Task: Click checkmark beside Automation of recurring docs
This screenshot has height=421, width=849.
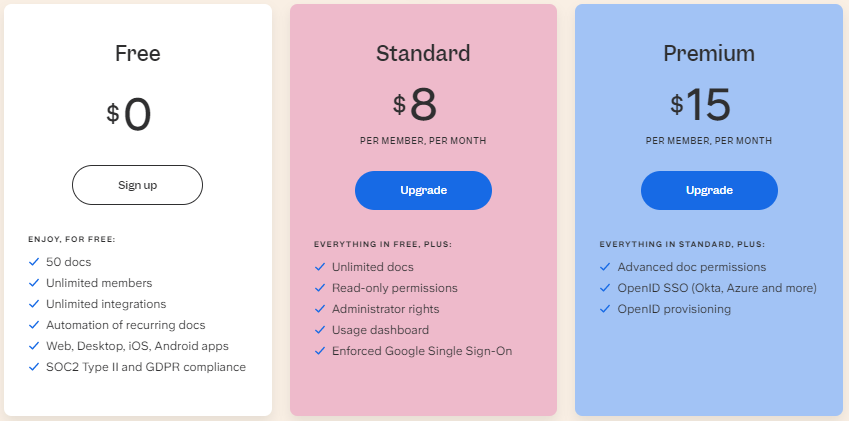Action: (34, 325)
